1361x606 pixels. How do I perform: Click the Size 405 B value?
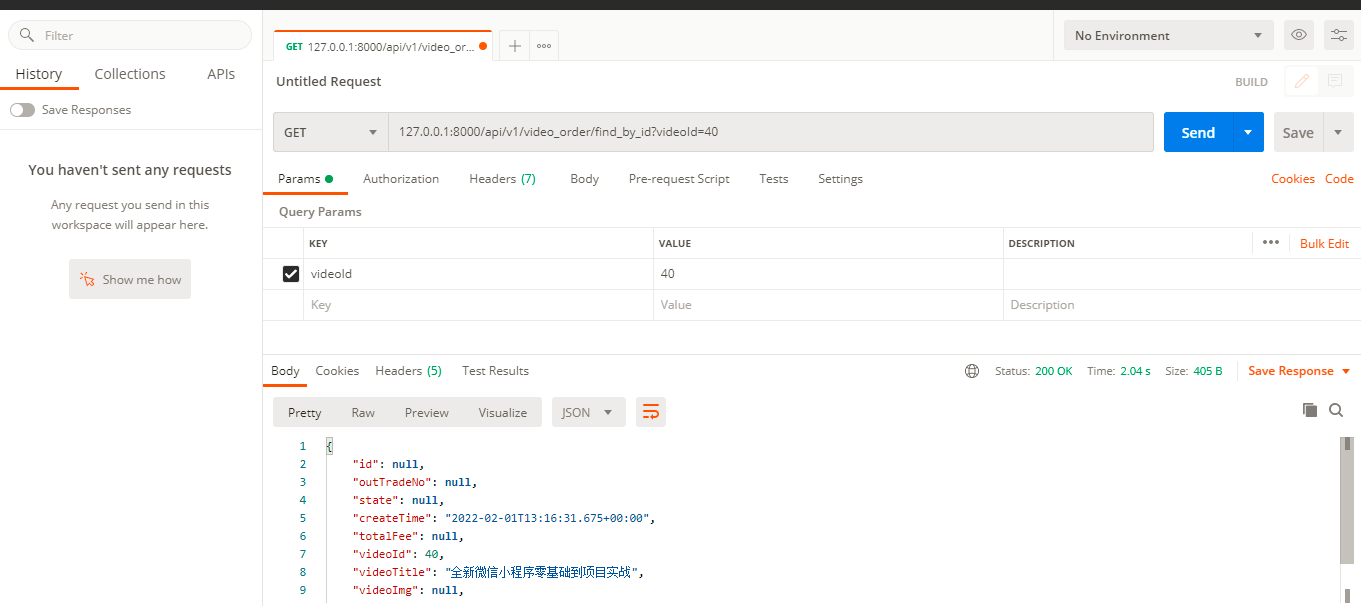pyautogui.click(x=1207, y=371)
